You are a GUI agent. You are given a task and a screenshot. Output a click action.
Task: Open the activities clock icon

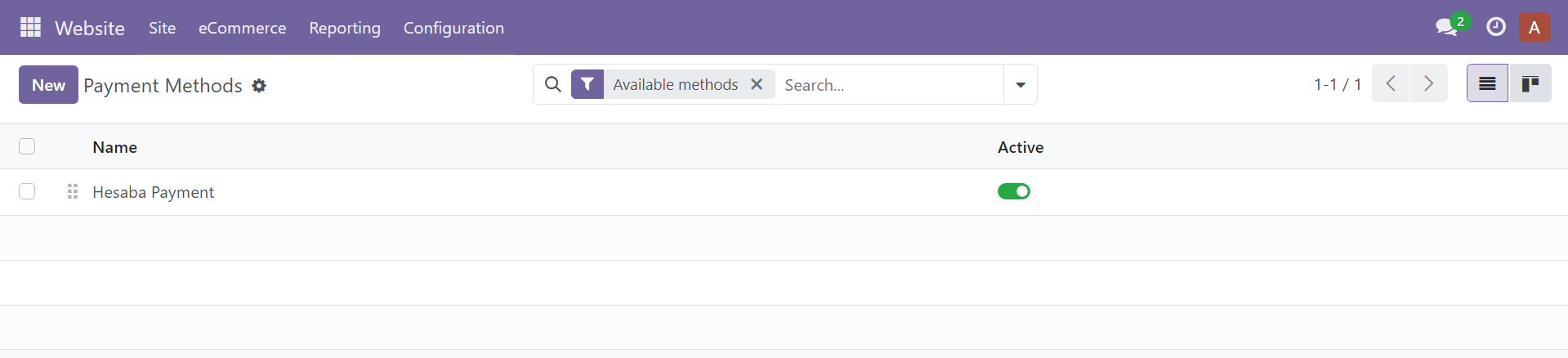1495,27
